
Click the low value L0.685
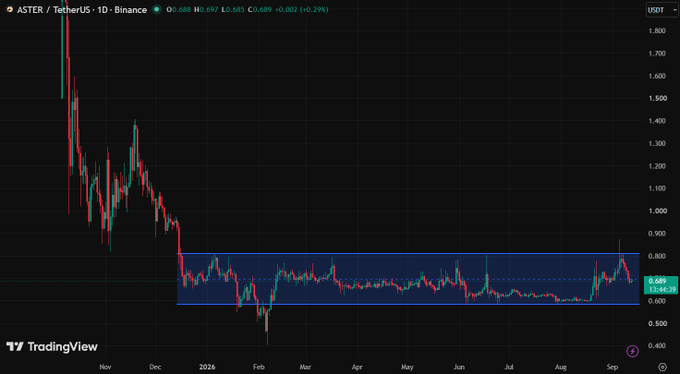click(x=233, y=10)
